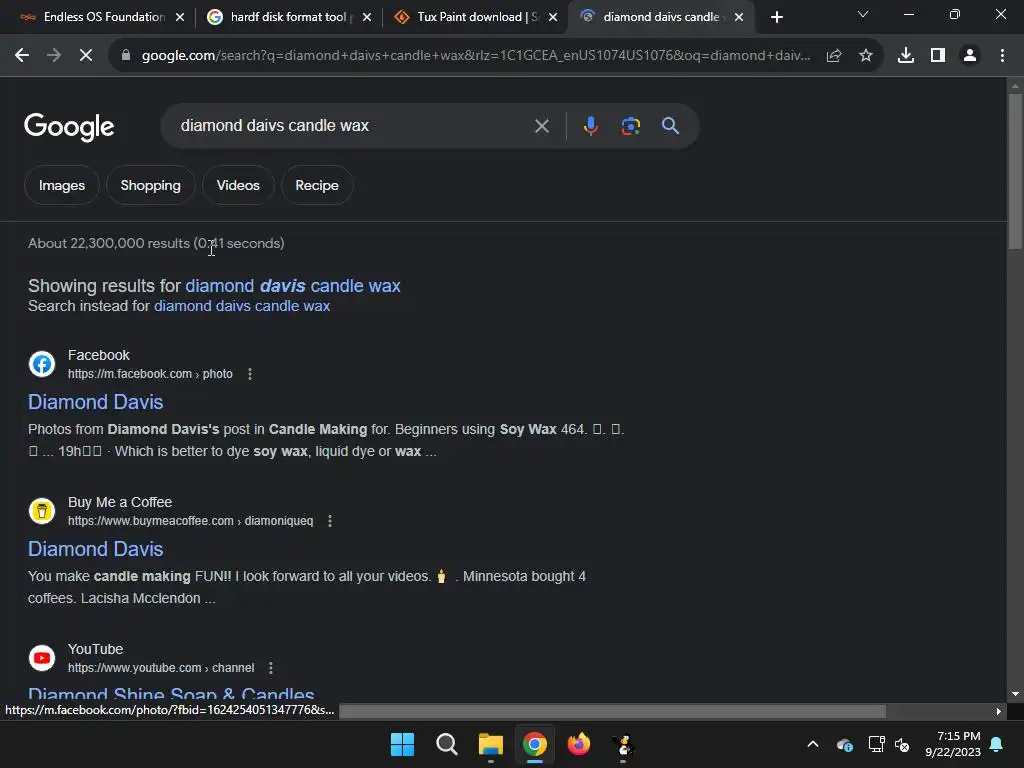Open tab search dropdown arrow
Image resolution: width=1024 pixels, height=768 pixels.
click(x=863, y=14)
